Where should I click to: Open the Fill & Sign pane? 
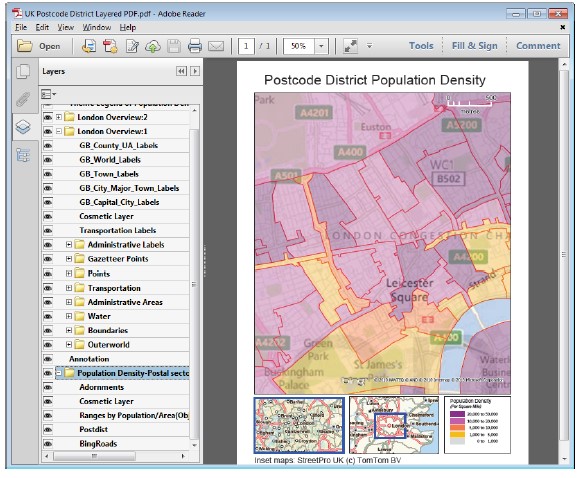click(474, 46)
